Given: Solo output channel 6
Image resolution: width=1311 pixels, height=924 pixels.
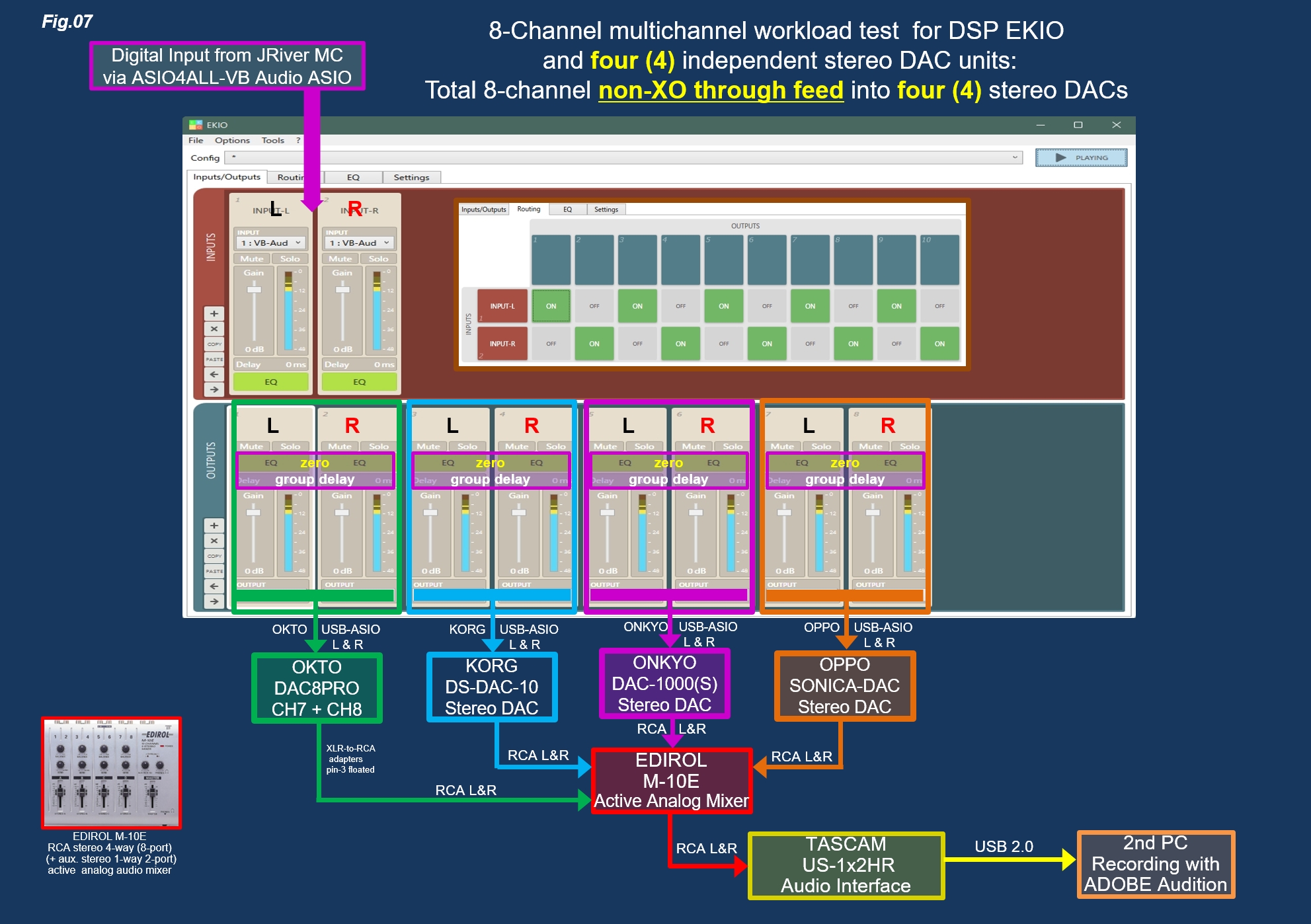Looking at the screenshot, I should [x=733, y=446].
